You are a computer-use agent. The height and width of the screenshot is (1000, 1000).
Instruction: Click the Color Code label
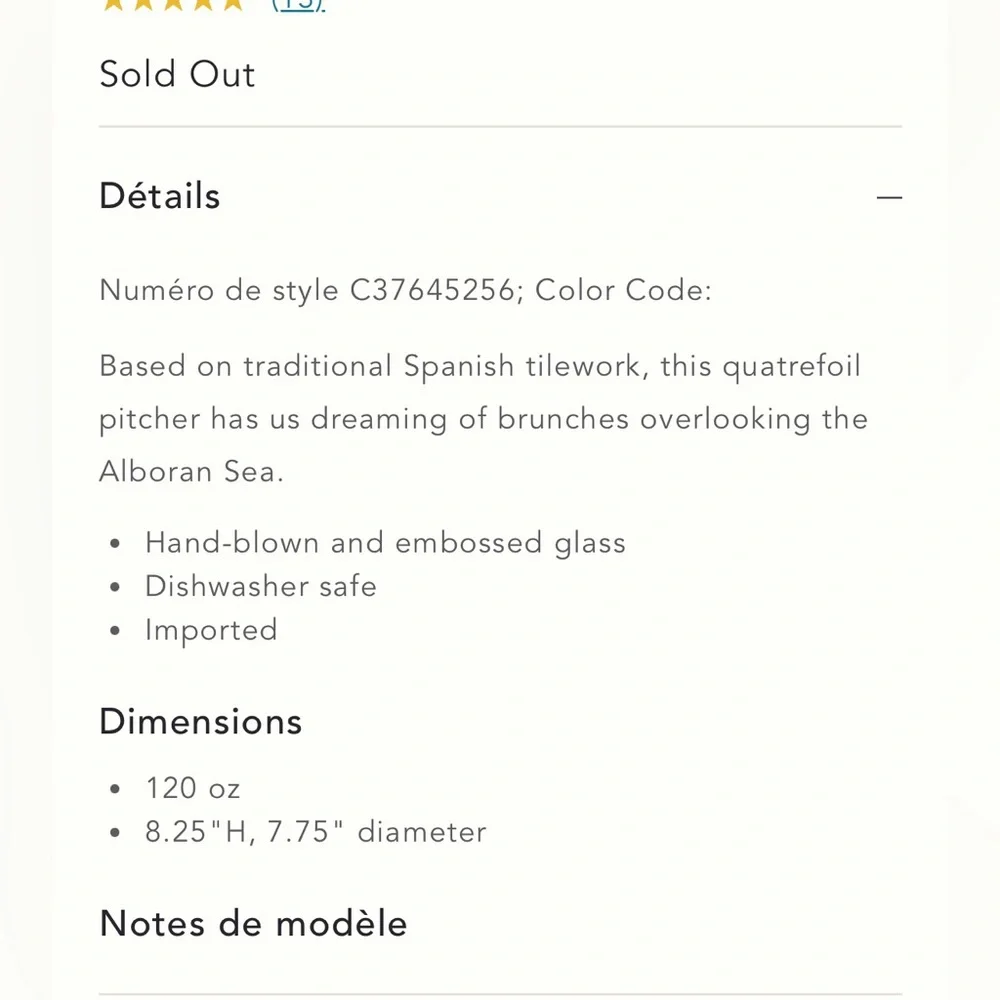coord(623,290)
